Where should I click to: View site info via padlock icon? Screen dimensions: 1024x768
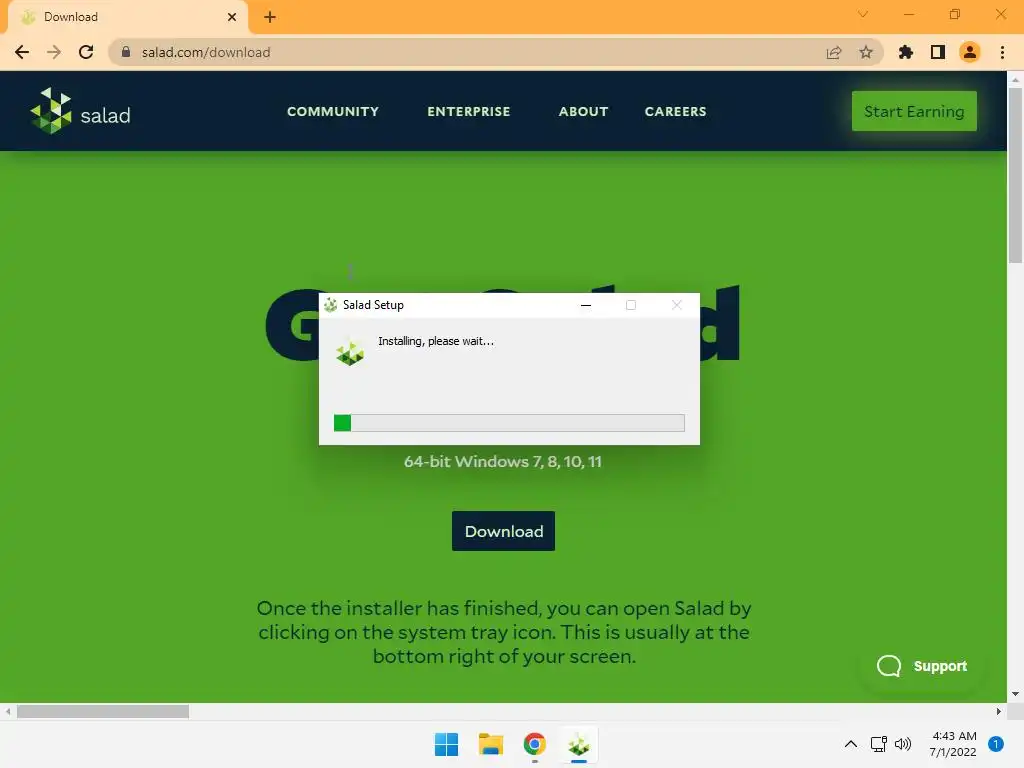click(126, 52)
